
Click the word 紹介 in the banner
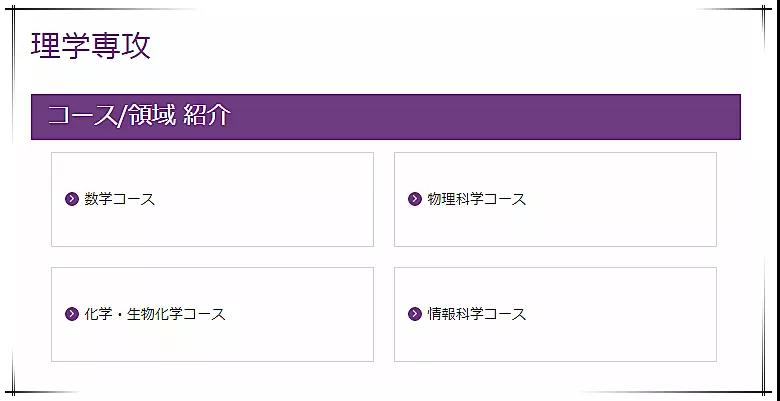[x=207, y=116]
